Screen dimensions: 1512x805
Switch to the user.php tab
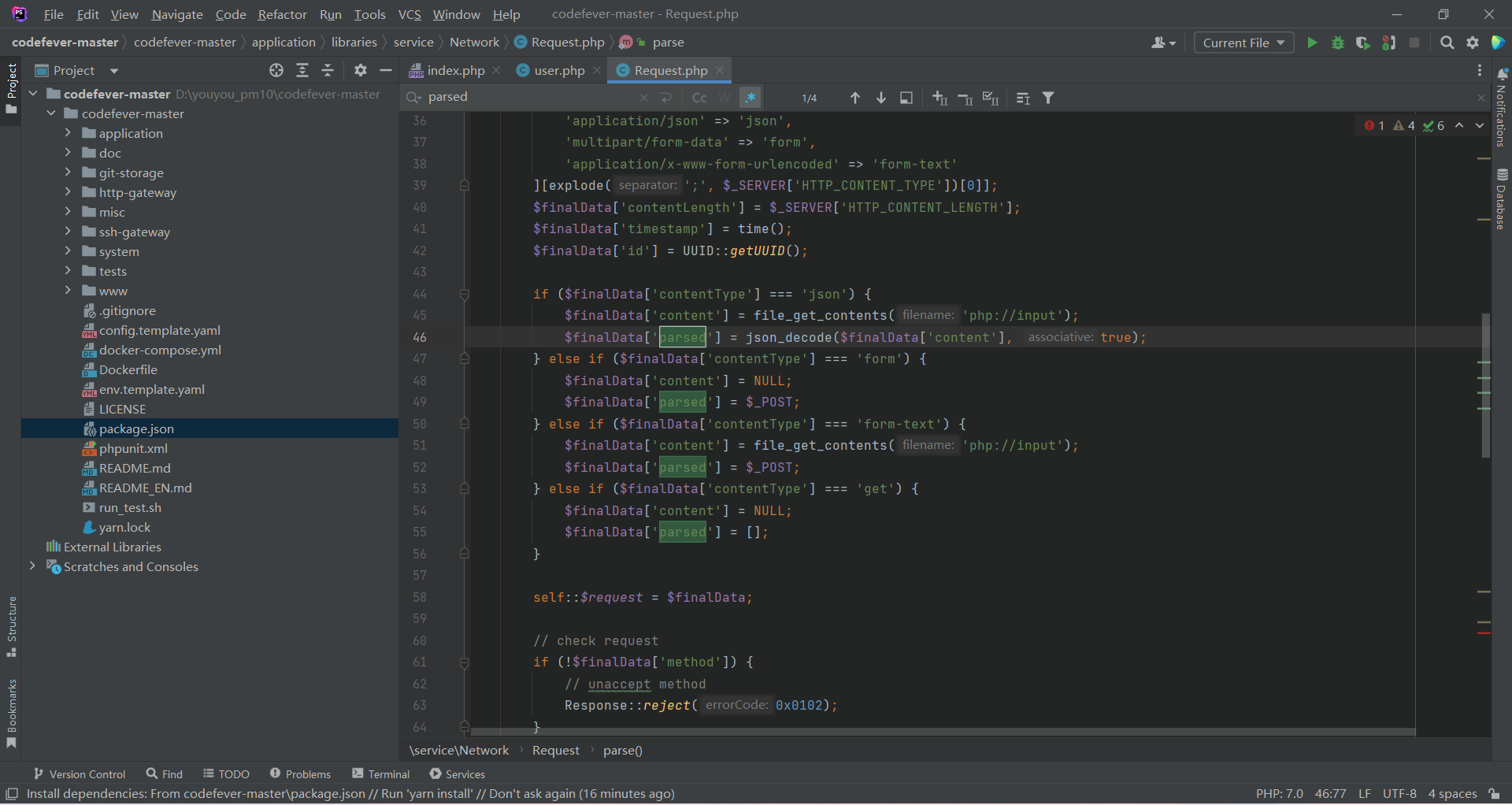click(x=559, y=71)
